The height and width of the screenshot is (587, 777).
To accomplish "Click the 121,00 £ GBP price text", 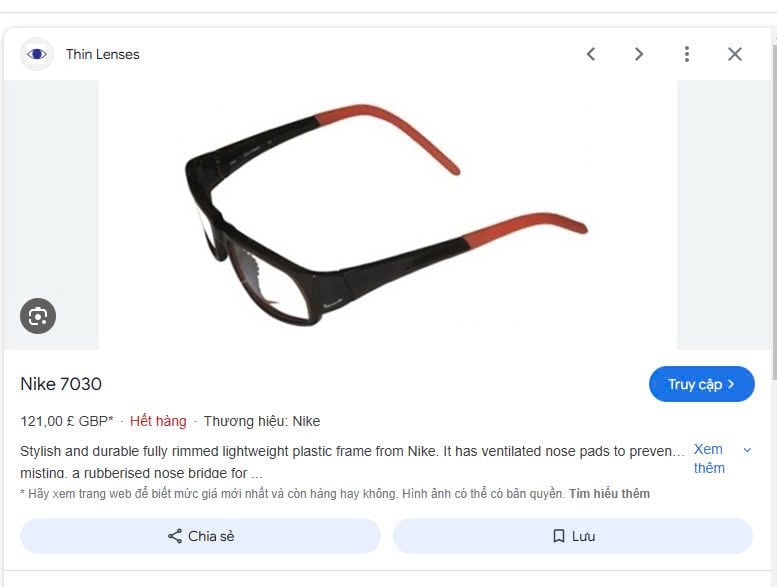I will point(66,421).
